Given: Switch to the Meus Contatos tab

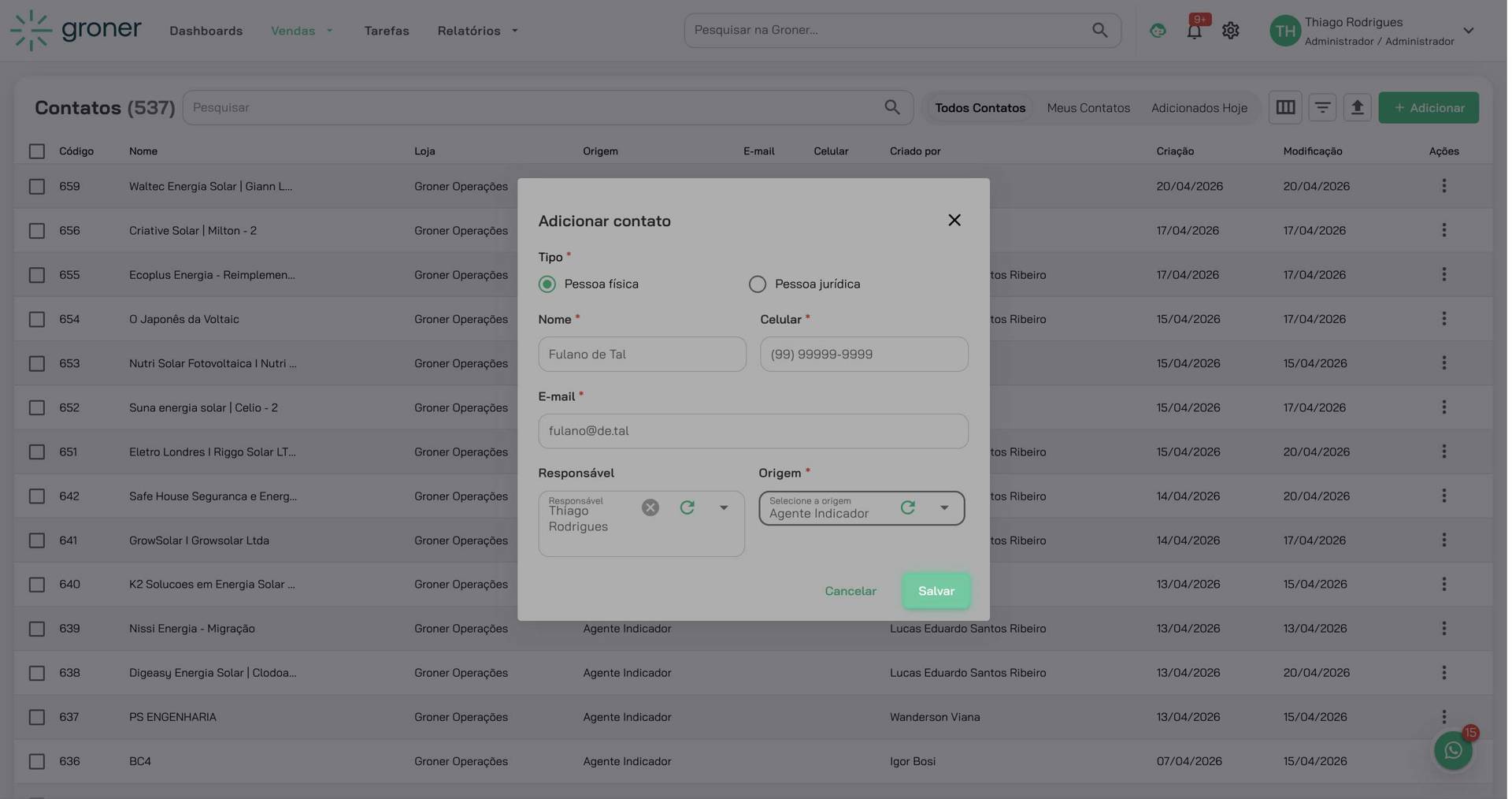Looking at the screenshot, I should 1088,108.
